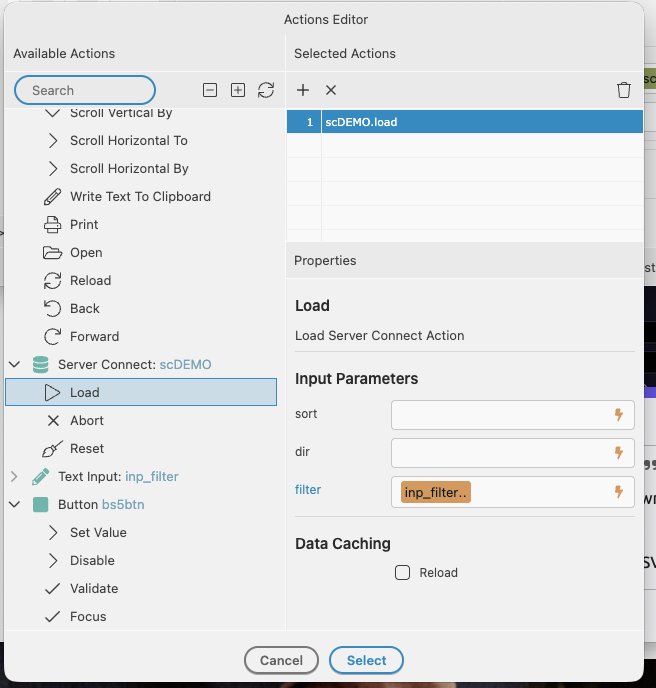This screenshot has height=688, width=656.
Task: Expand the Scroll Horizontal To action
Action: tap(53, 141)
